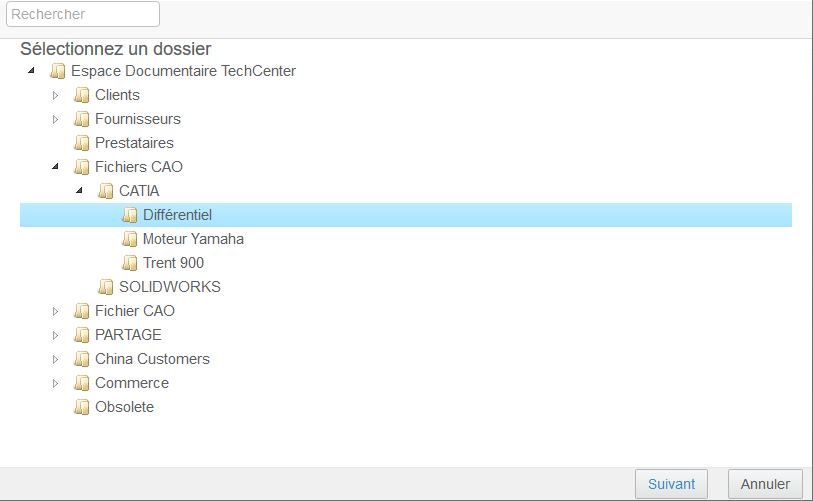Expand the Clients folder node
Screen dimensions: 813x501
point(55,95)
